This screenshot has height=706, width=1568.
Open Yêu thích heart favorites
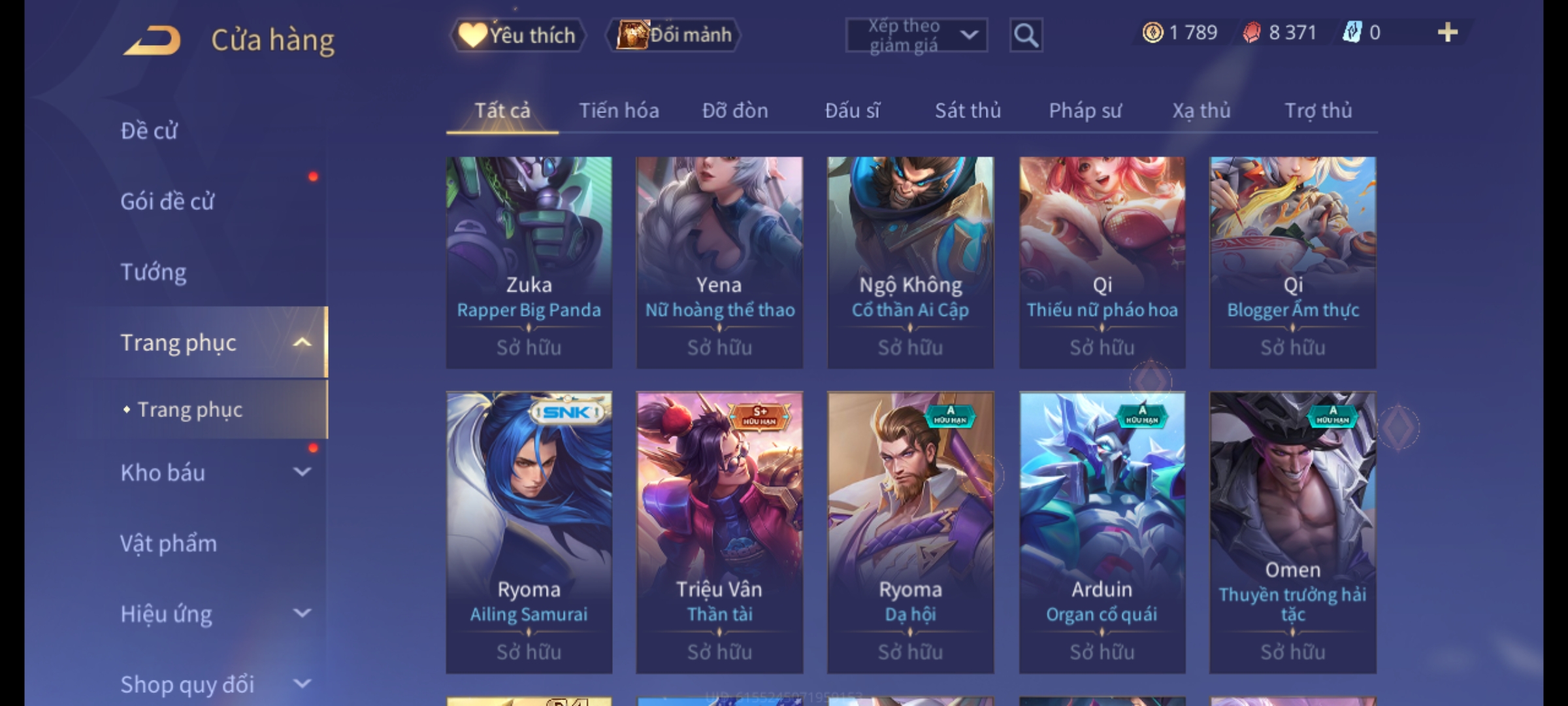pyautogui.click(x=517, y=35)
